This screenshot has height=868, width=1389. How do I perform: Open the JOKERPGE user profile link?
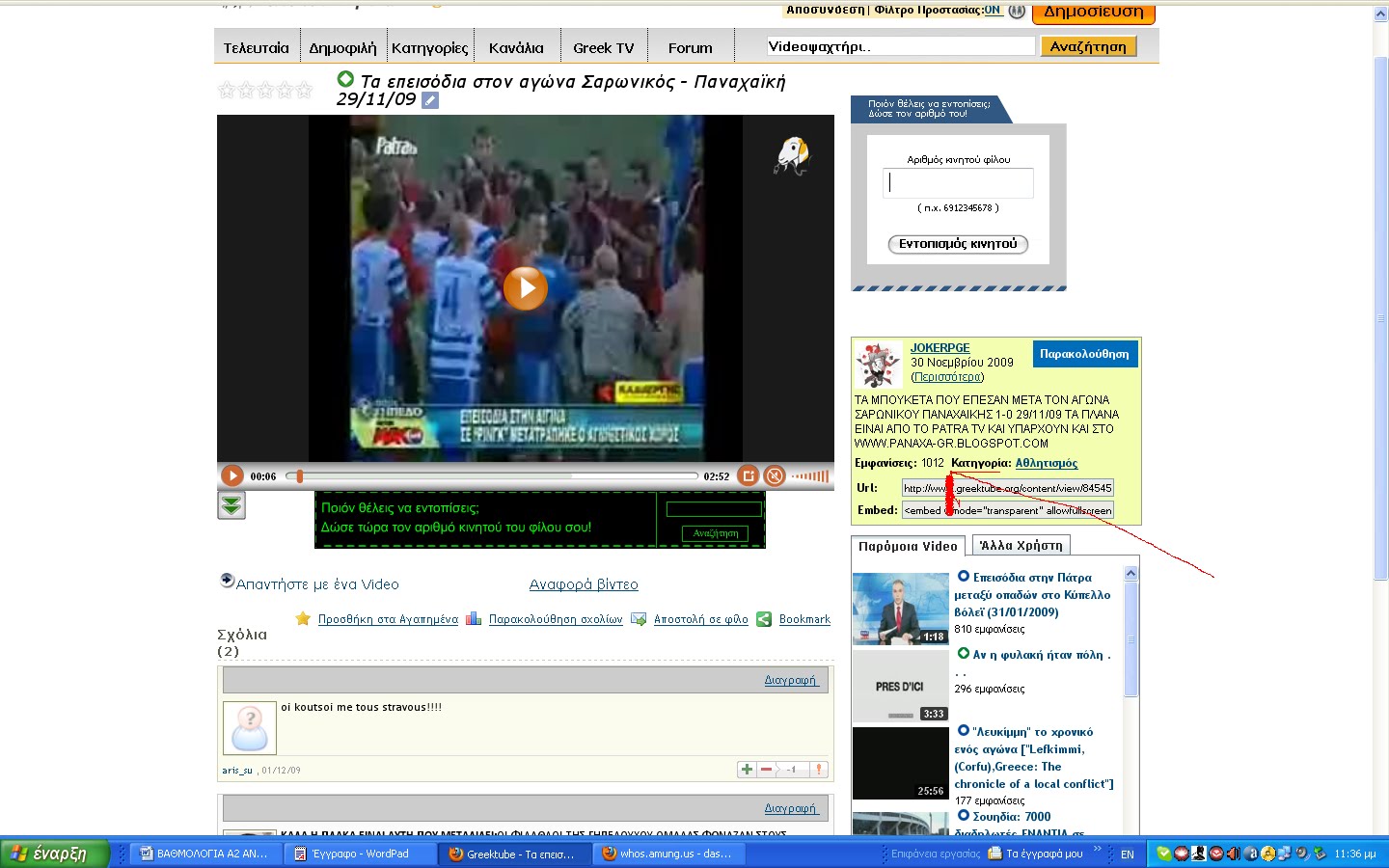940,348
